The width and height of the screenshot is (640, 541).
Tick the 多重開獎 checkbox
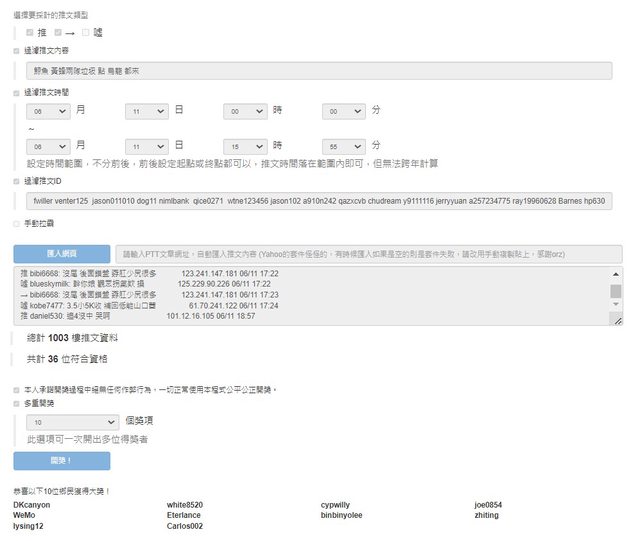click(x=17, y=404)
